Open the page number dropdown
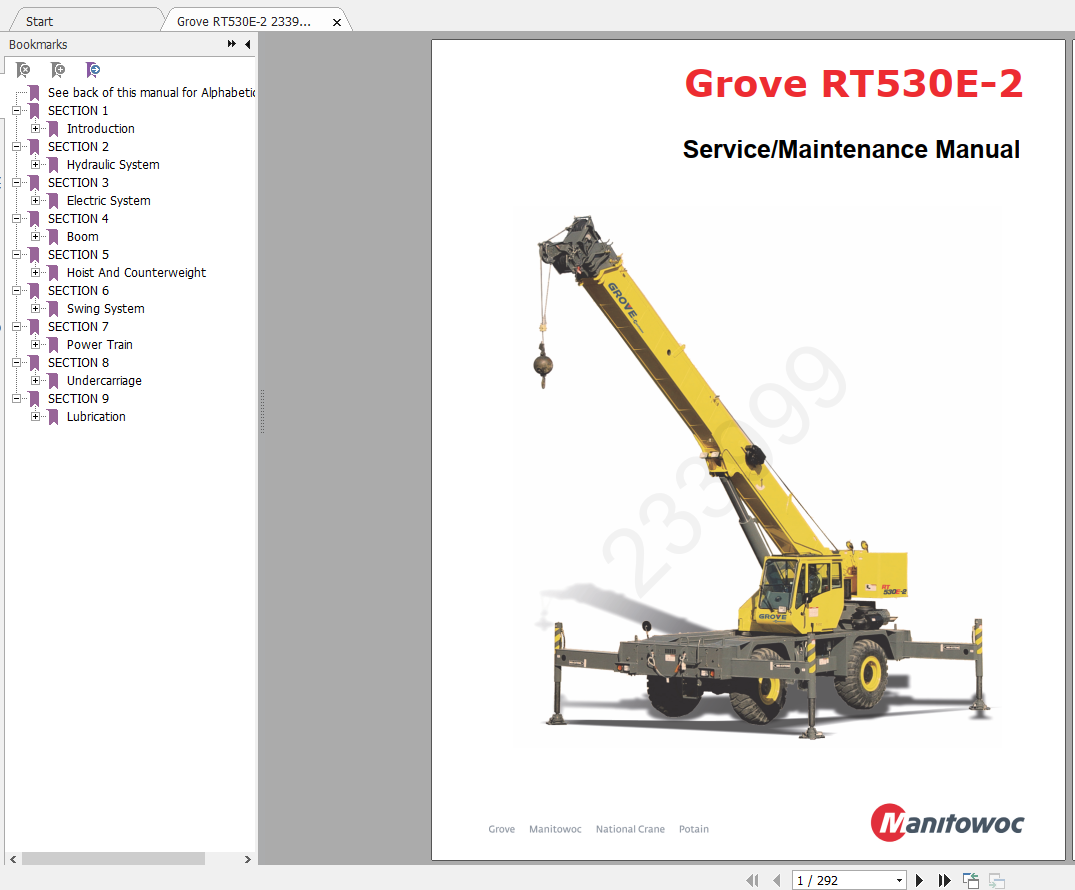Screen dimensions: 1075x890 click(899, 880)
